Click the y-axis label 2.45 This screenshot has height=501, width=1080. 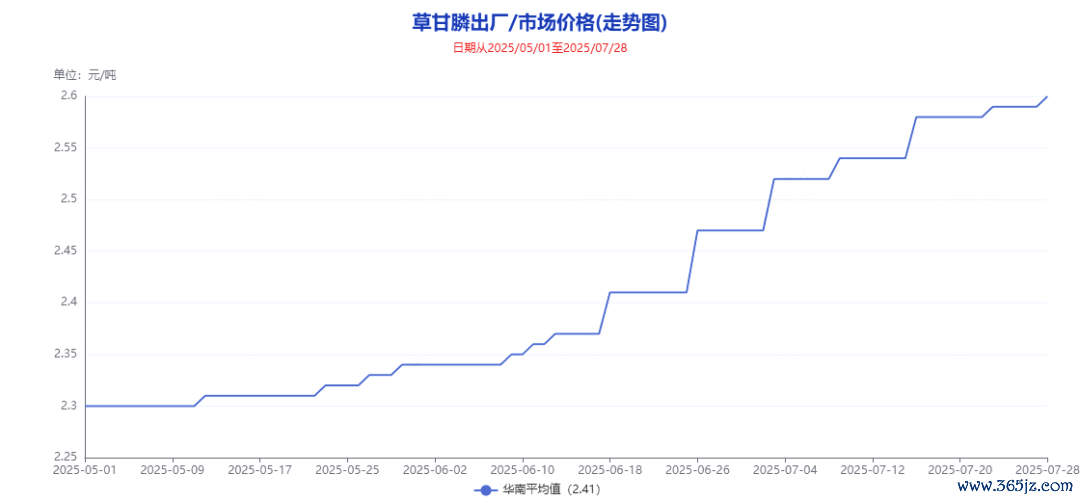(65, 251)
